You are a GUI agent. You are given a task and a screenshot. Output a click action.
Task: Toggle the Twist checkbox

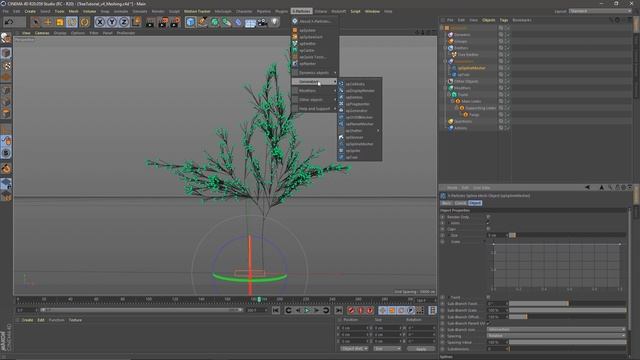click(488, 297)
